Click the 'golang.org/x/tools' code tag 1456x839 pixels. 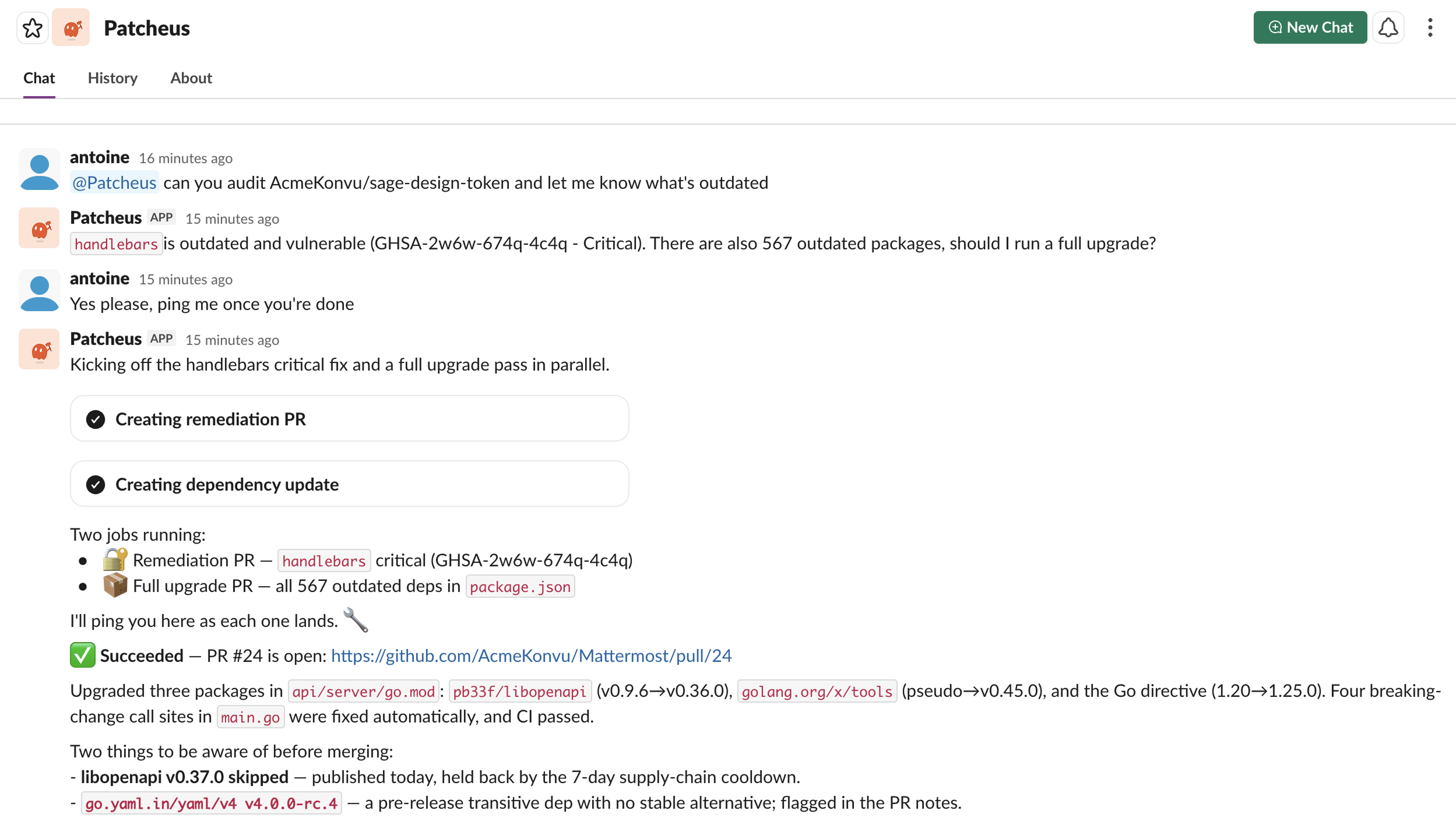pyautogui.click(x=817, y=692)
